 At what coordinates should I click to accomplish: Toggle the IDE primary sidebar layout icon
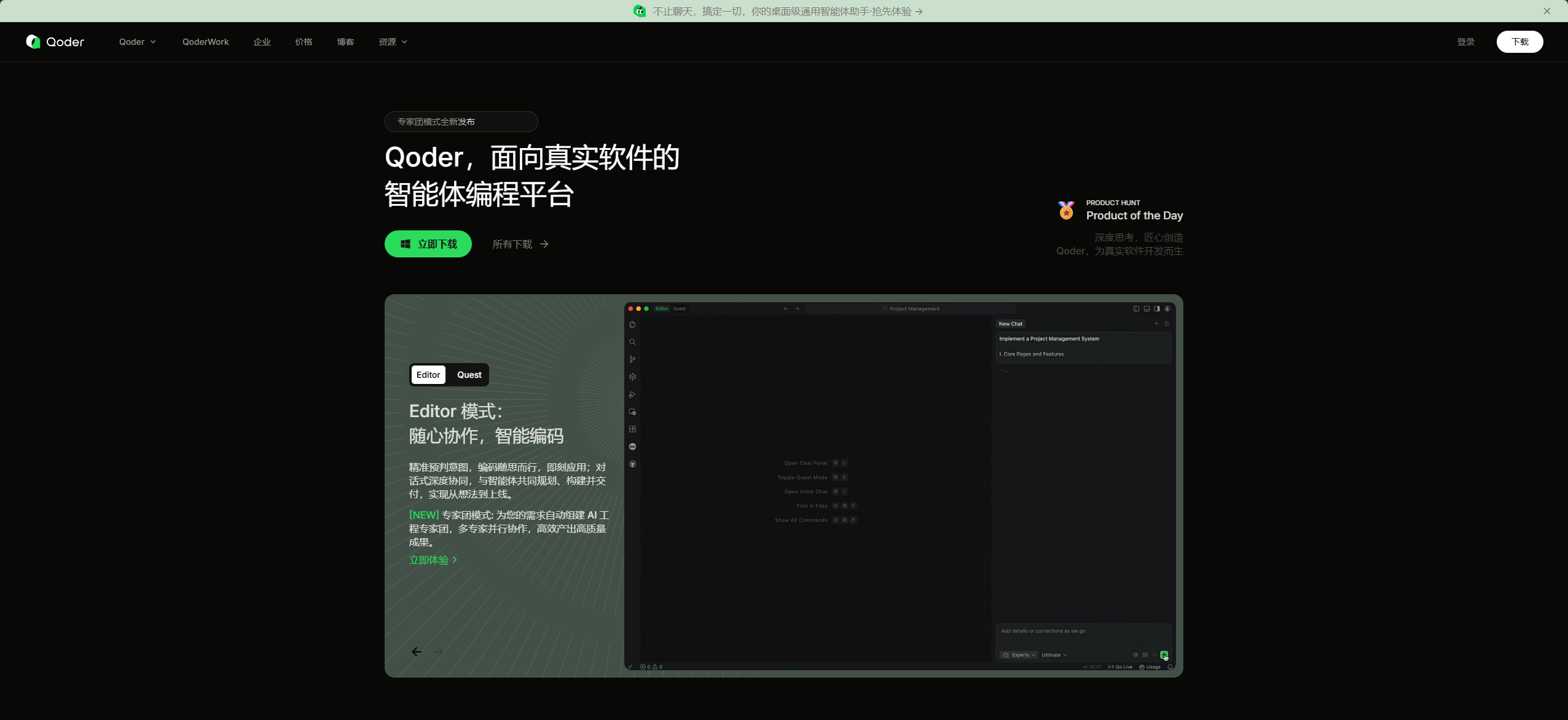tap(1136, 308)
